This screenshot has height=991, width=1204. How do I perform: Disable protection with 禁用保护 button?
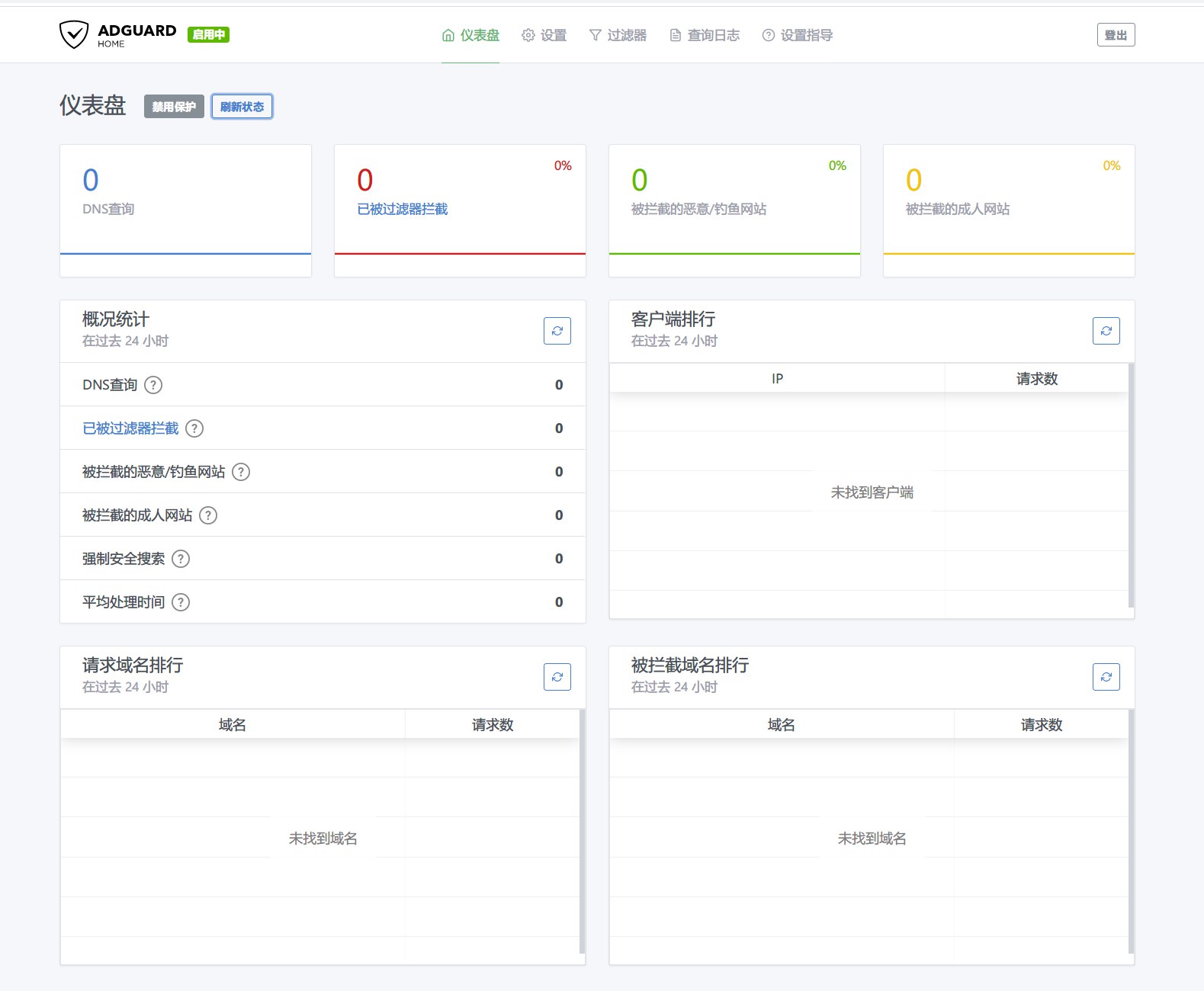click(174, 107)
